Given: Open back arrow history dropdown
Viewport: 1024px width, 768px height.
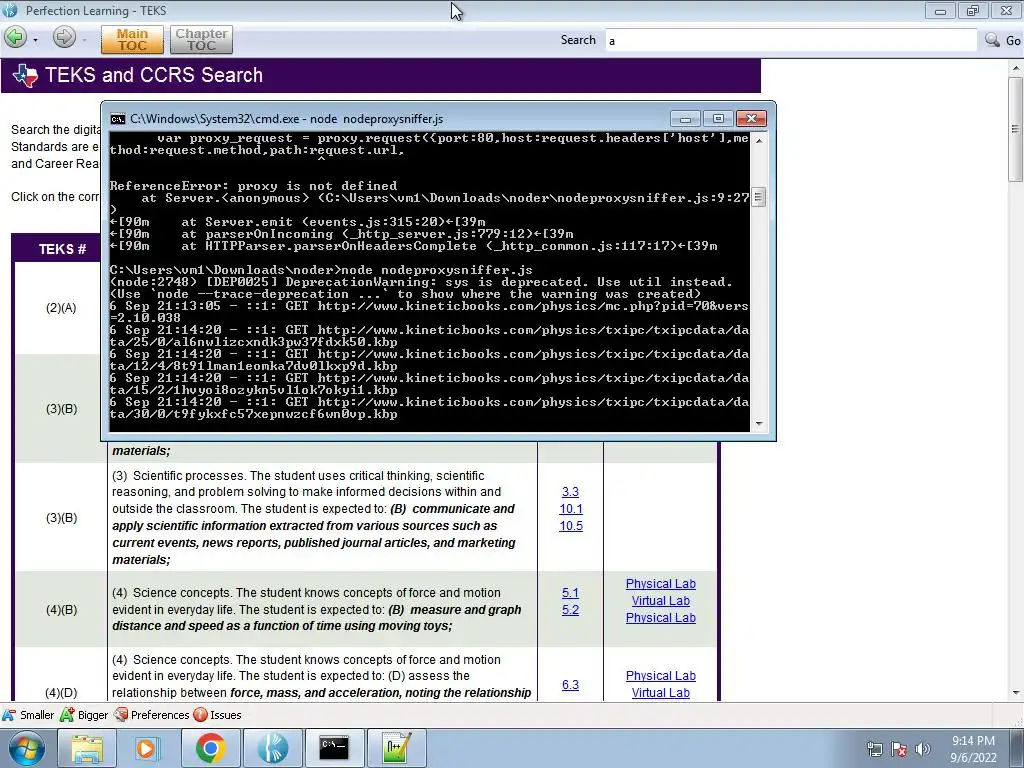Looking at the screenshot, I should coord(35,40).
